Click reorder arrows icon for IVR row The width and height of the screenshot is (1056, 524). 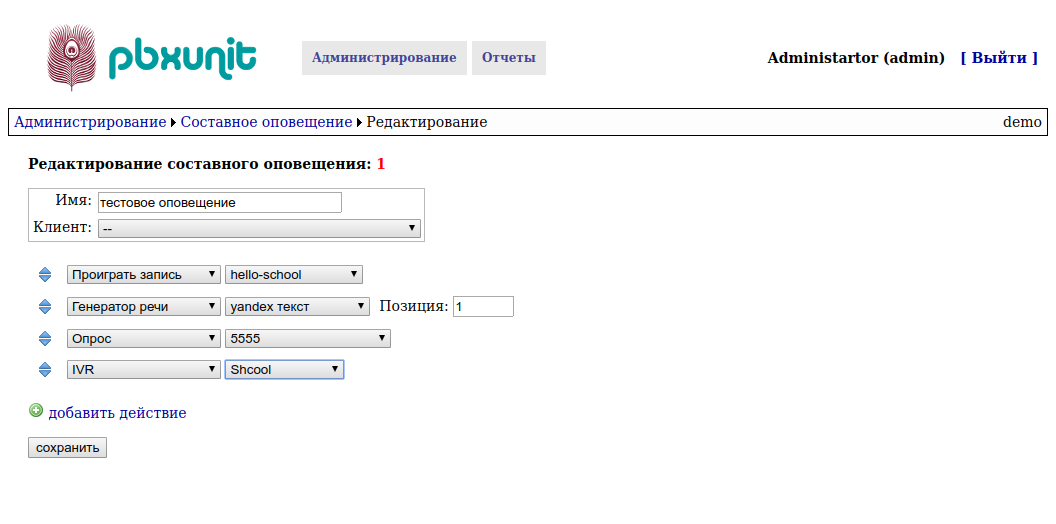[45, 369]
